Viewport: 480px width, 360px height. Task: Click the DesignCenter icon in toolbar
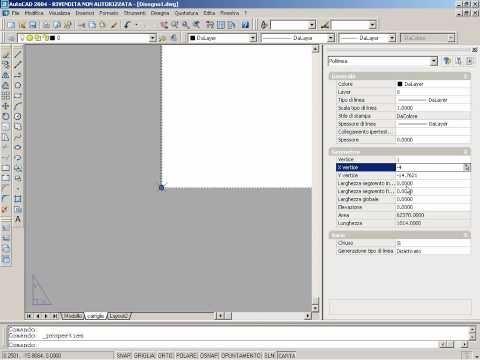(221, 25)
